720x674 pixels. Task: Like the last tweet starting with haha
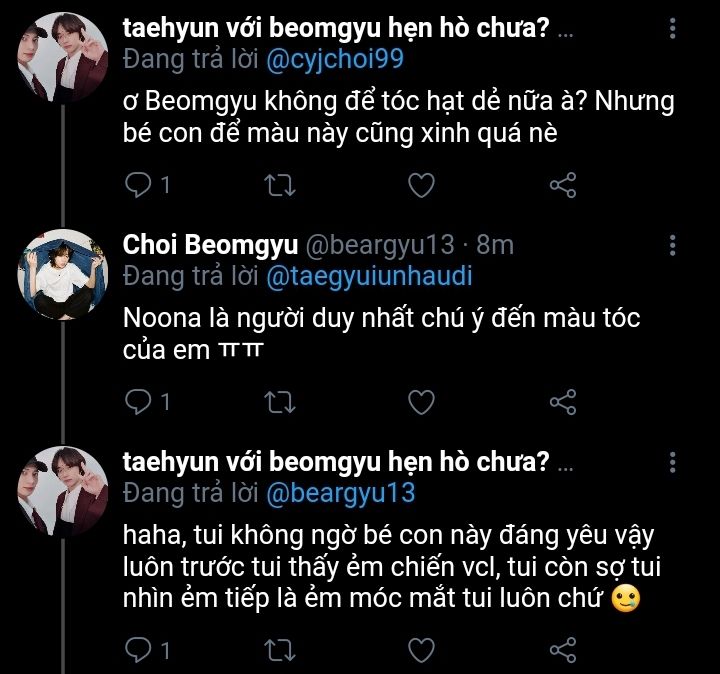[x=422, y=651]
